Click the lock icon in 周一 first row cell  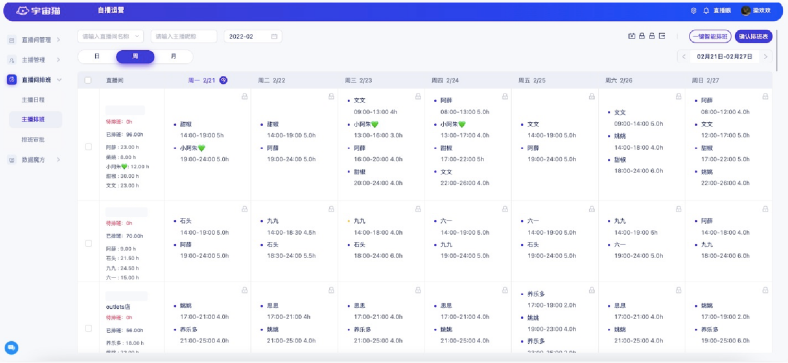pyautogui.click(x=245, y=96)
